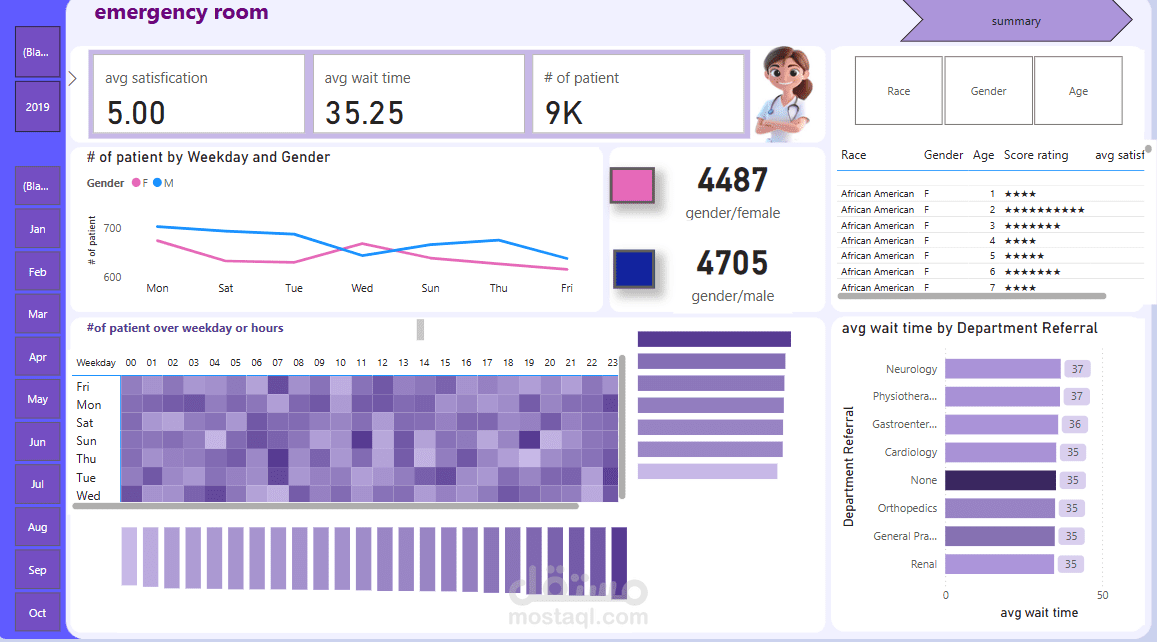Switch to the Race tab
Screen dimensions: 1157x642
tap(899, 91)
